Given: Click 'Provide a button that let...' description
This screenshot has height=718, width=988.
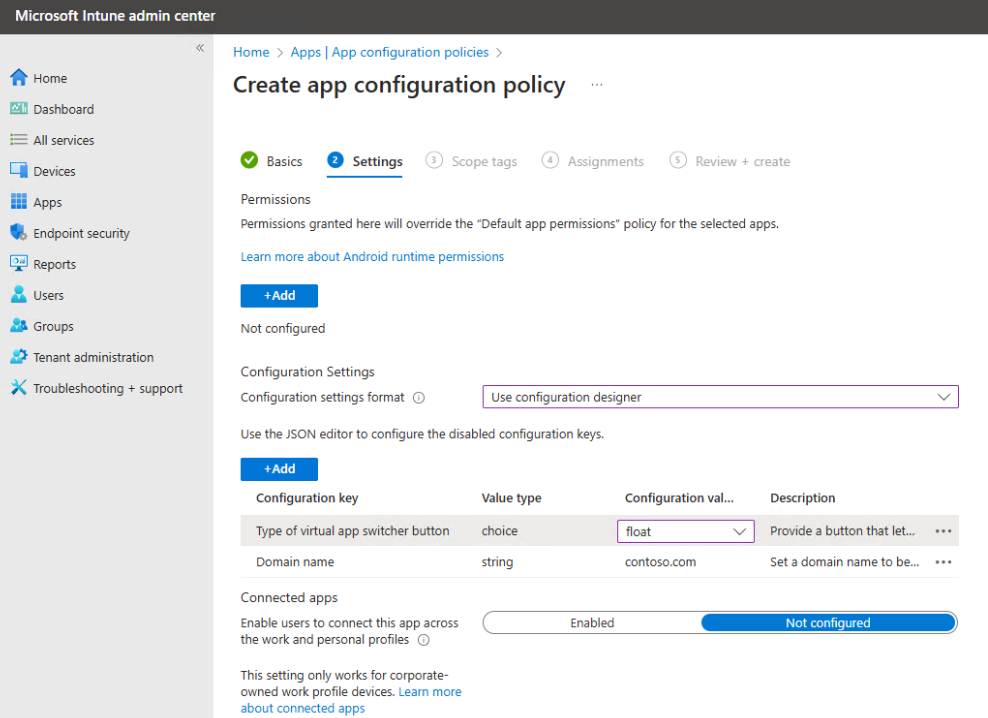Looking at the screenshot, I should [x=842, y=531].
